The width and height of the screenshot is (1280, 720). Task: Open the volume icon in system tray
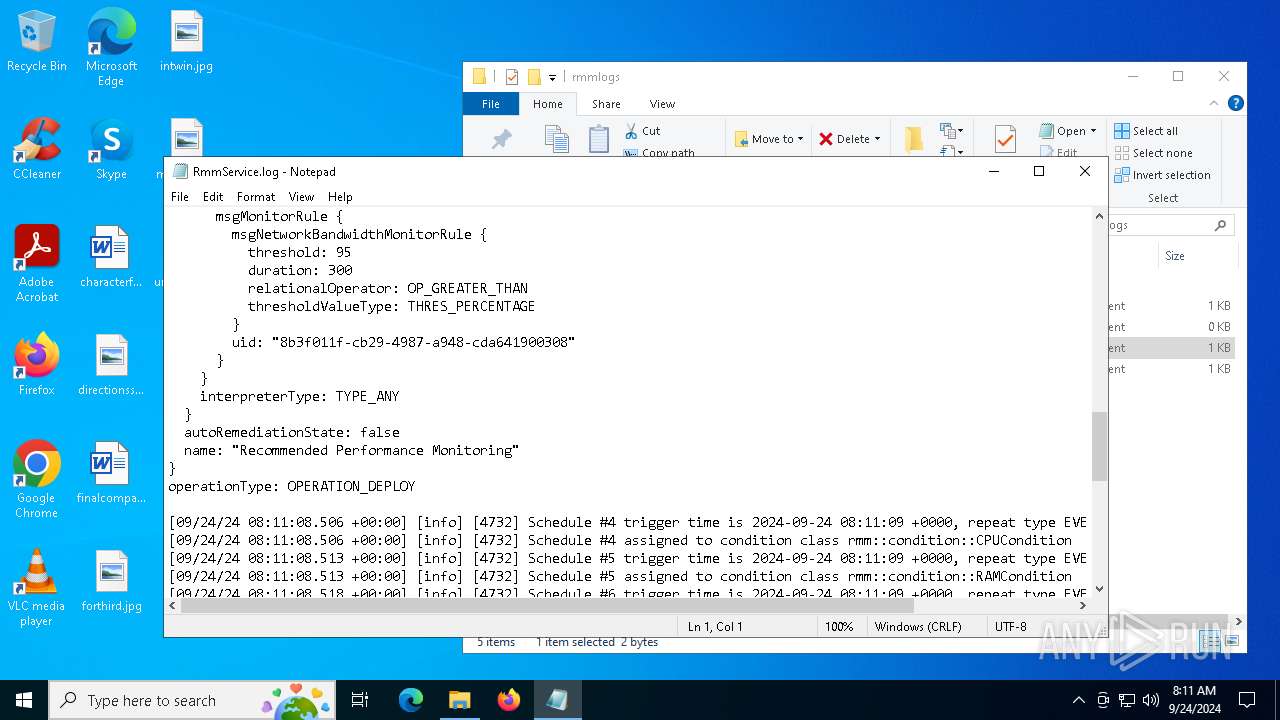coord(1151,700)
